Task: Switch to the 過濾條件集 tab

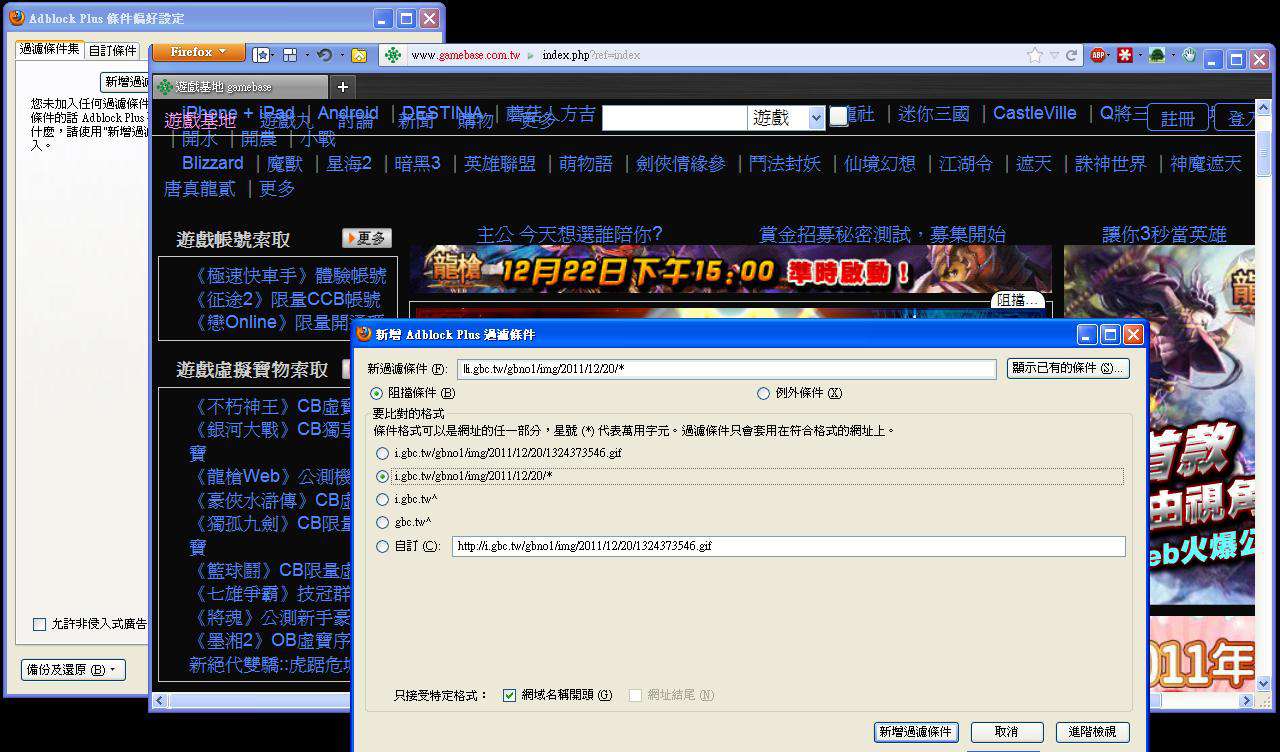Action: coord(49,49)
